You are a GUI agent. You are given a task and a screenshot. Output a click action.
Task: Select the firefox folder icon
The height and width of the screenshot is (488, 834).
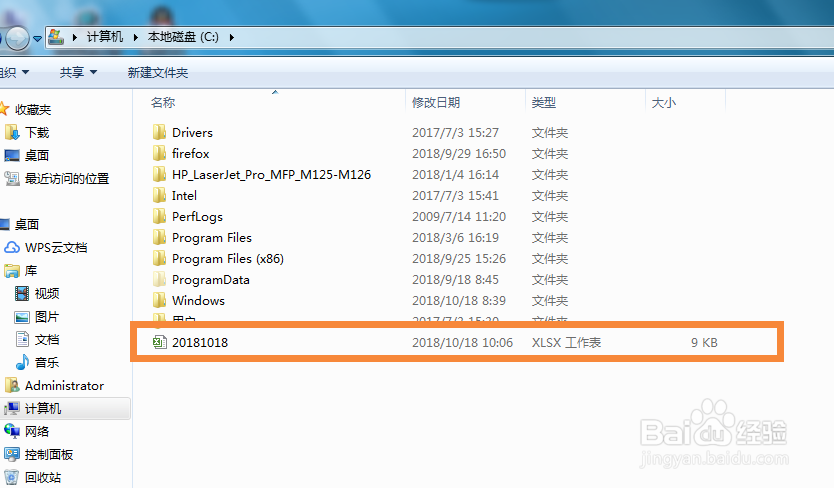159,153
